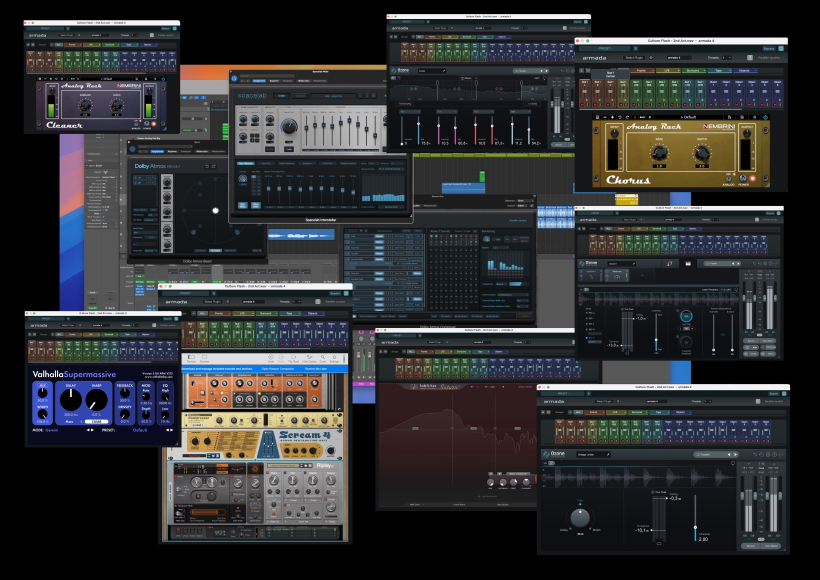
Task: Open the preset dropdown in the Ozone plugin
Action: pos(703,454)
